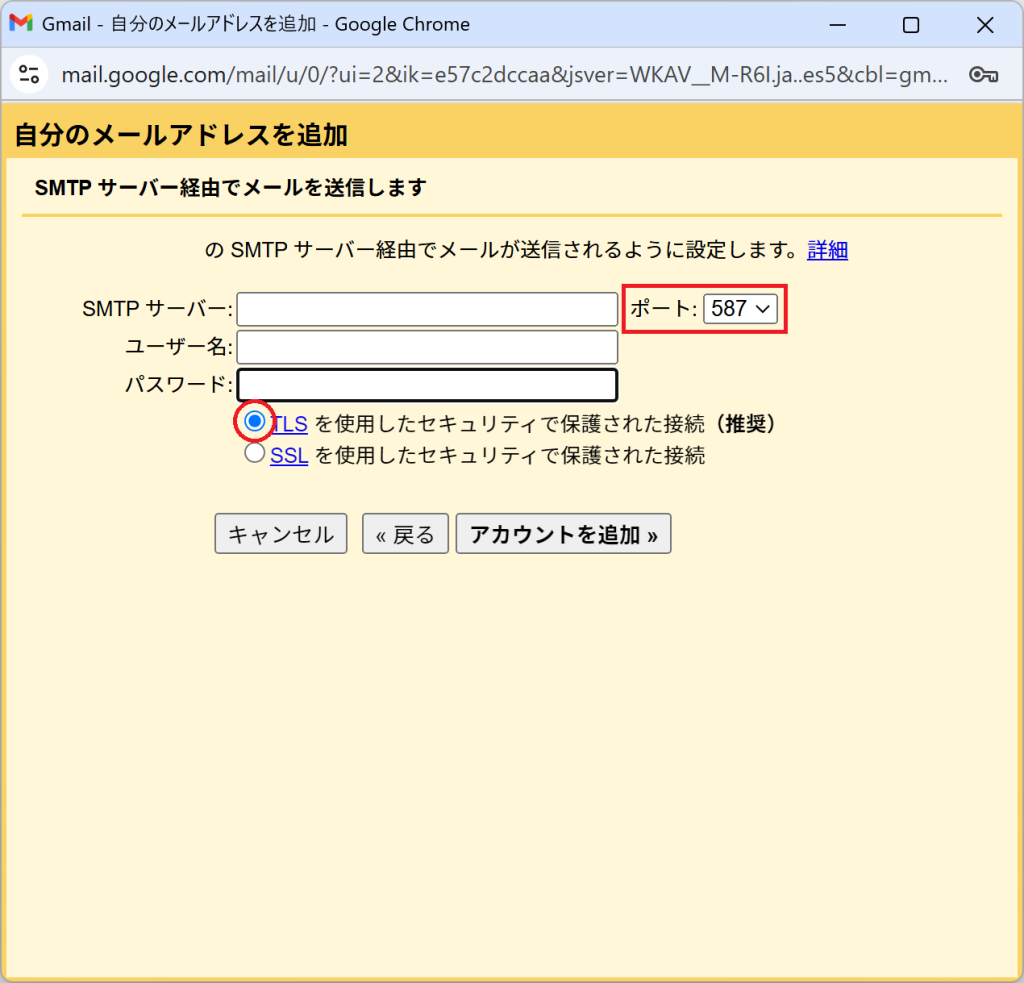Click the SMTP サーバー input field

coord(427,308)
